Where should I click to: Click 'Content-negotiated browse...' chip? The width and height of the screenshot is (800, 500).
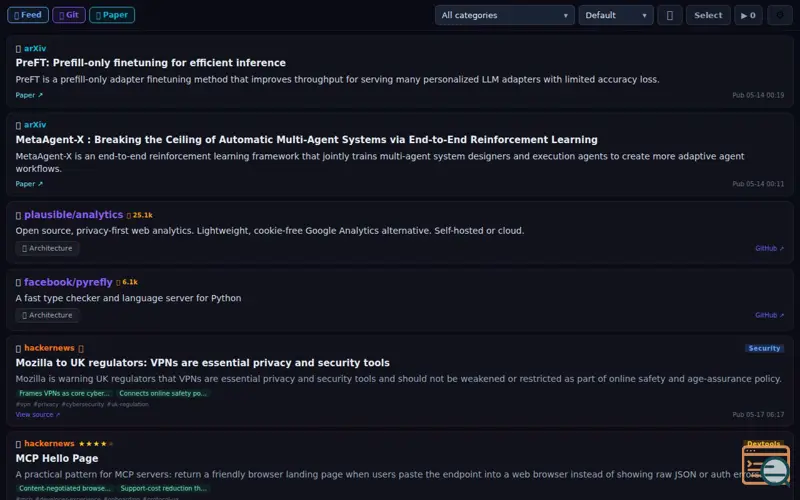[x=64, y=488]
